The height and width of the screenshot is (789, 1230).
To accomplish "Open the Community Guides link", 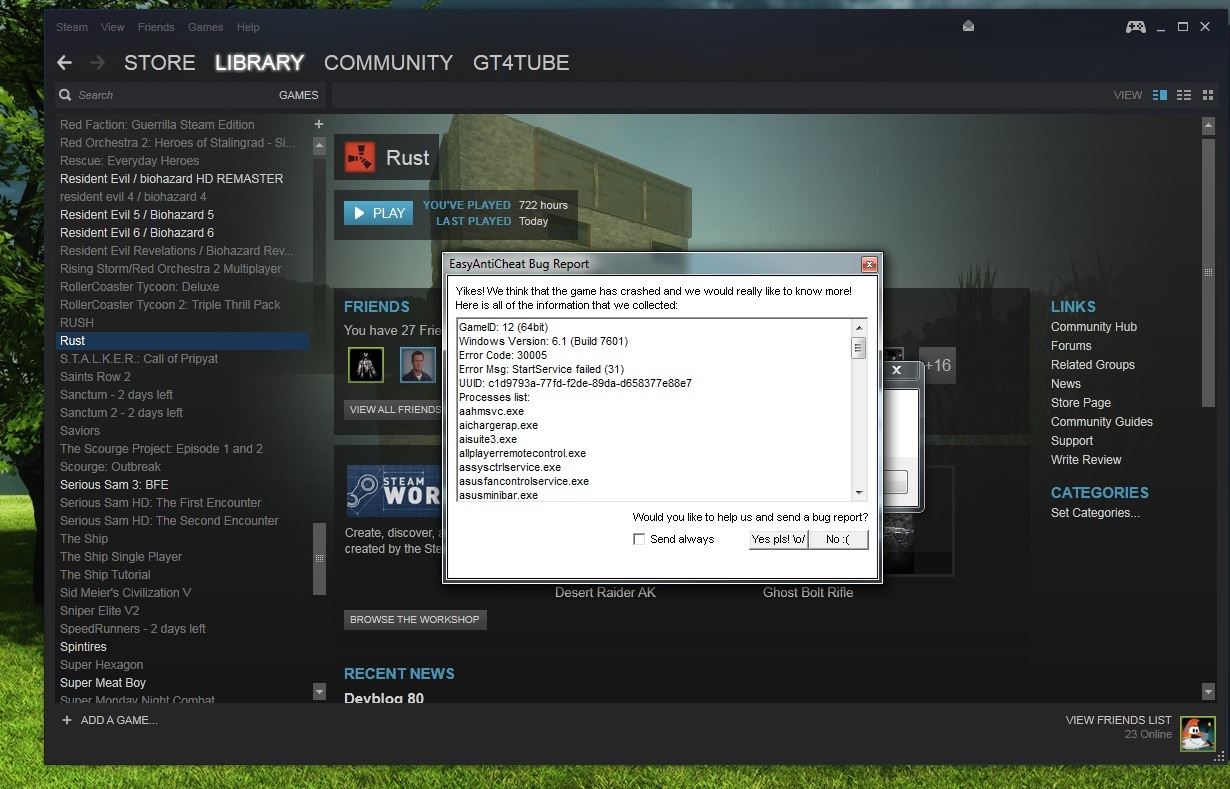I will pyautogui.click(x=1102, y=422).
